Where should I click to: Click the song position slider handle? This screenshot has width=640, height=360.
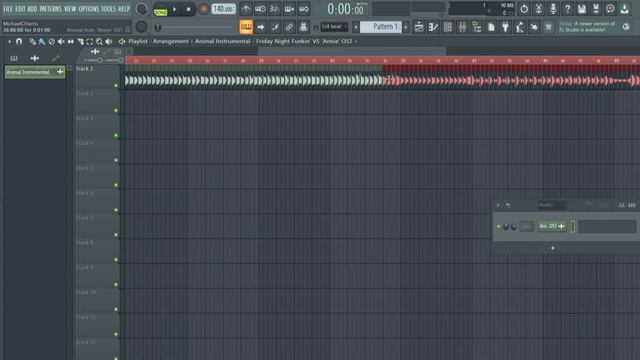tap(158, 27)
